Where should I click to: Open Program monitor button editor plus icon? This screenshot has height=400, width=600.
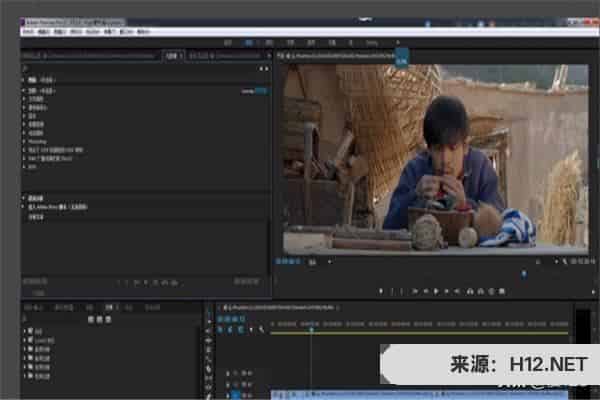pyautogui.click(x=593, y=292)
